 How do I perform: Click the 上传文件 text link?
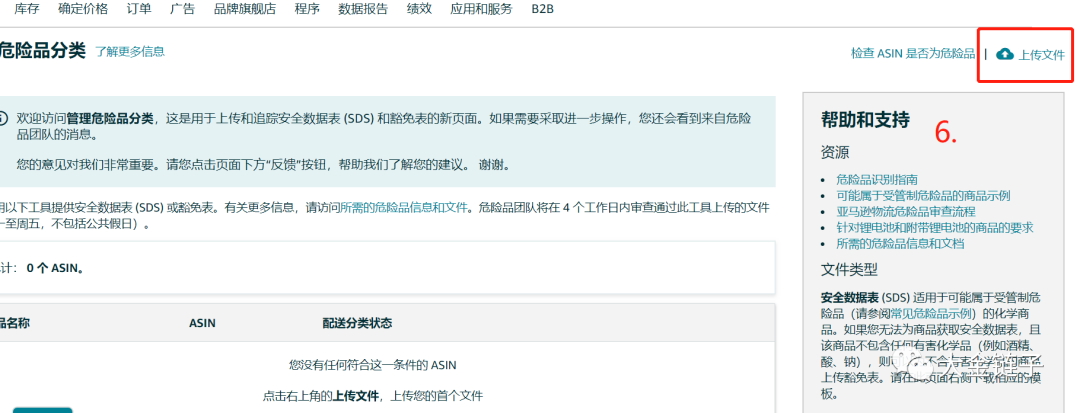click(1041, 55)
